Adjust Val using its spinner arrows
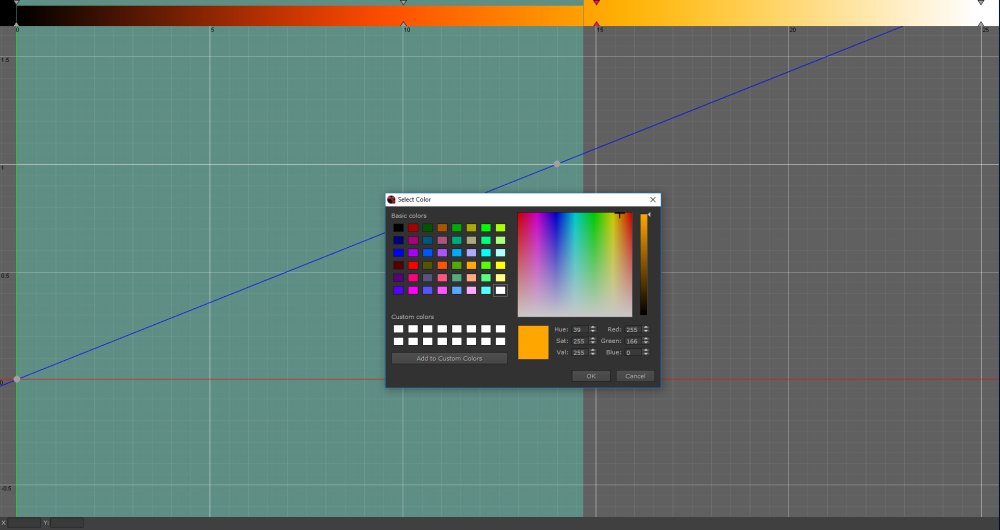The height and width of the screenshot is (530, 1000). click(x=593, y=352)
